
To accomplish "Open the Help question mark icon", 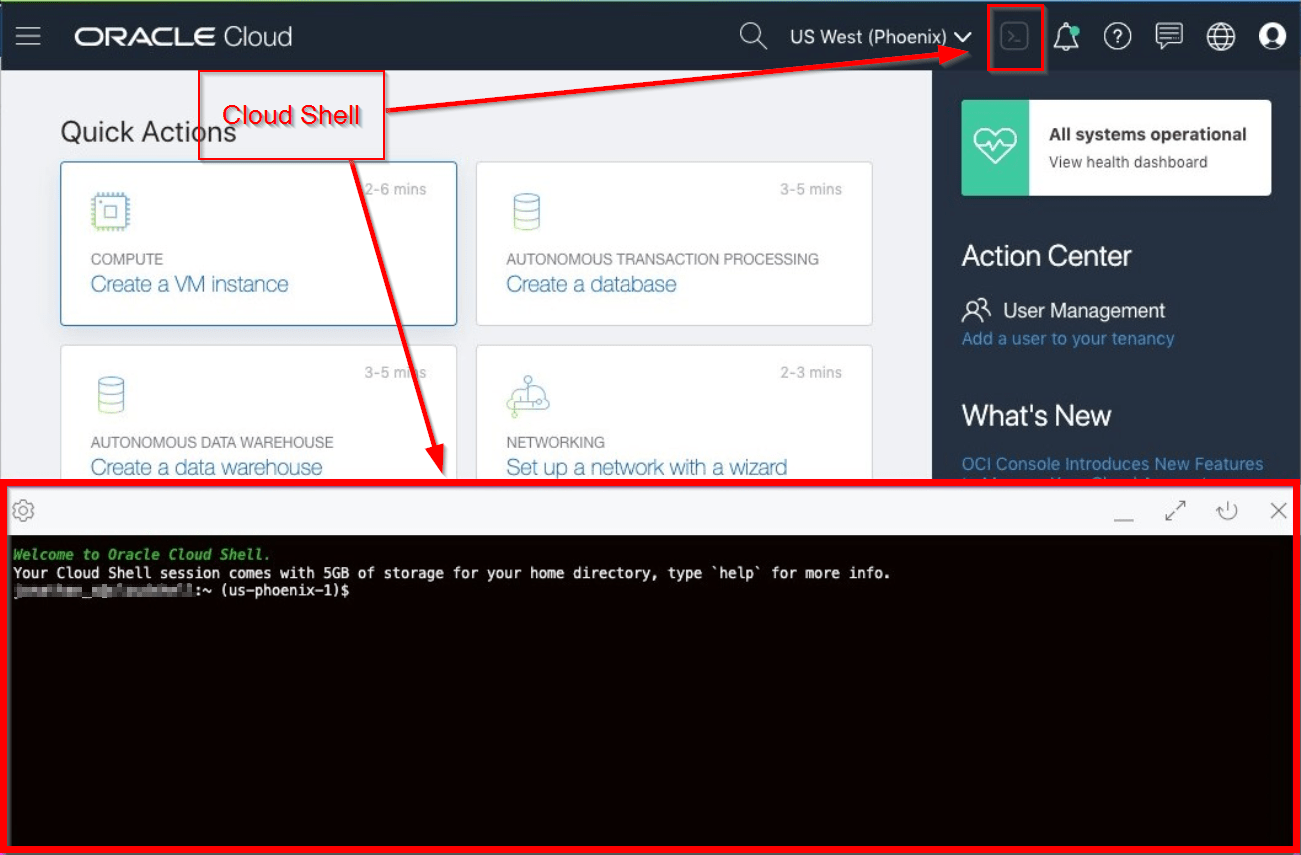I will click(1117, 36).
